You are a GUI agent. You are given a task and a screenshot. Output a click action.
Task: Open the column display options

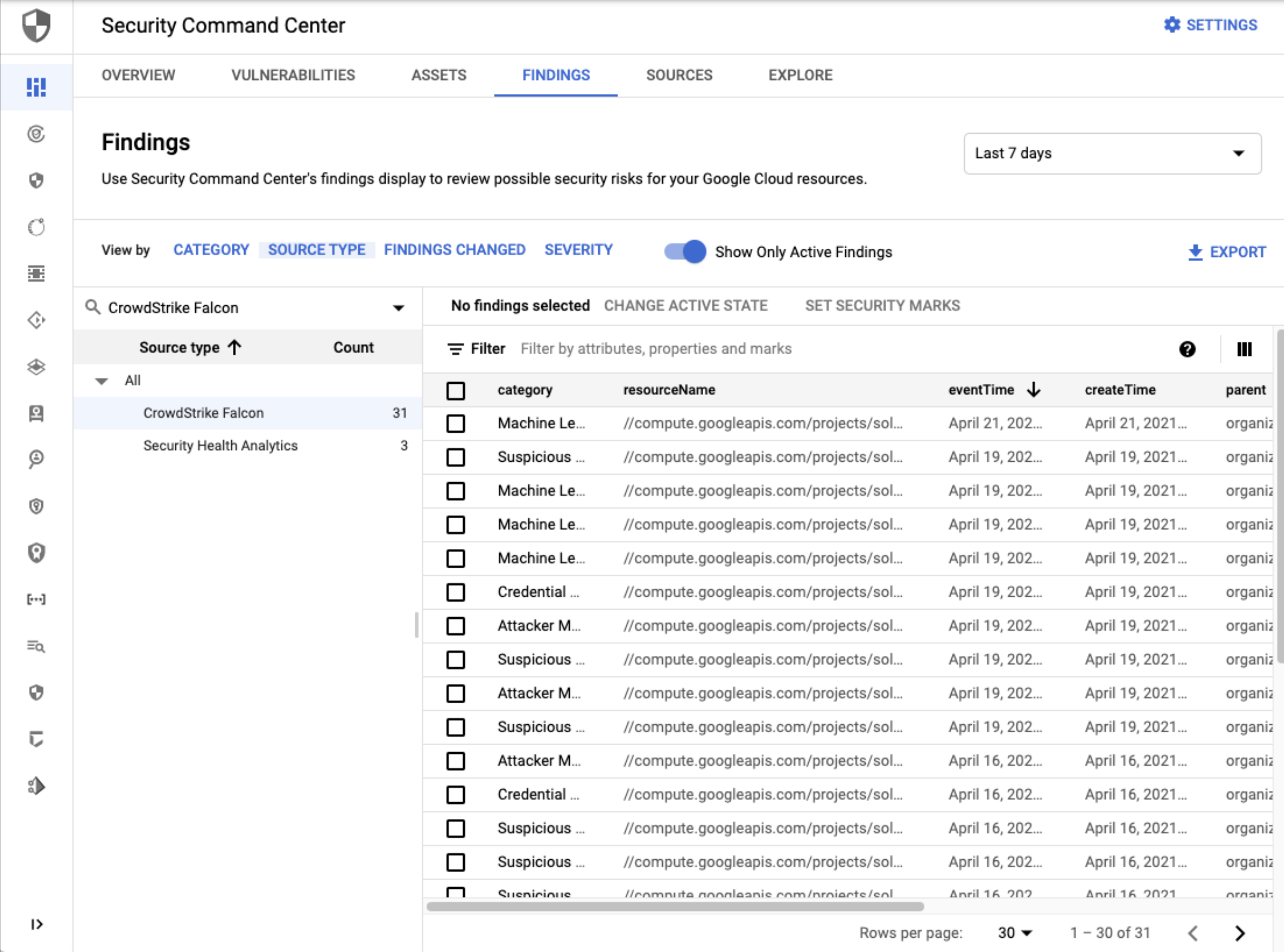click(x=1244, y=349)
